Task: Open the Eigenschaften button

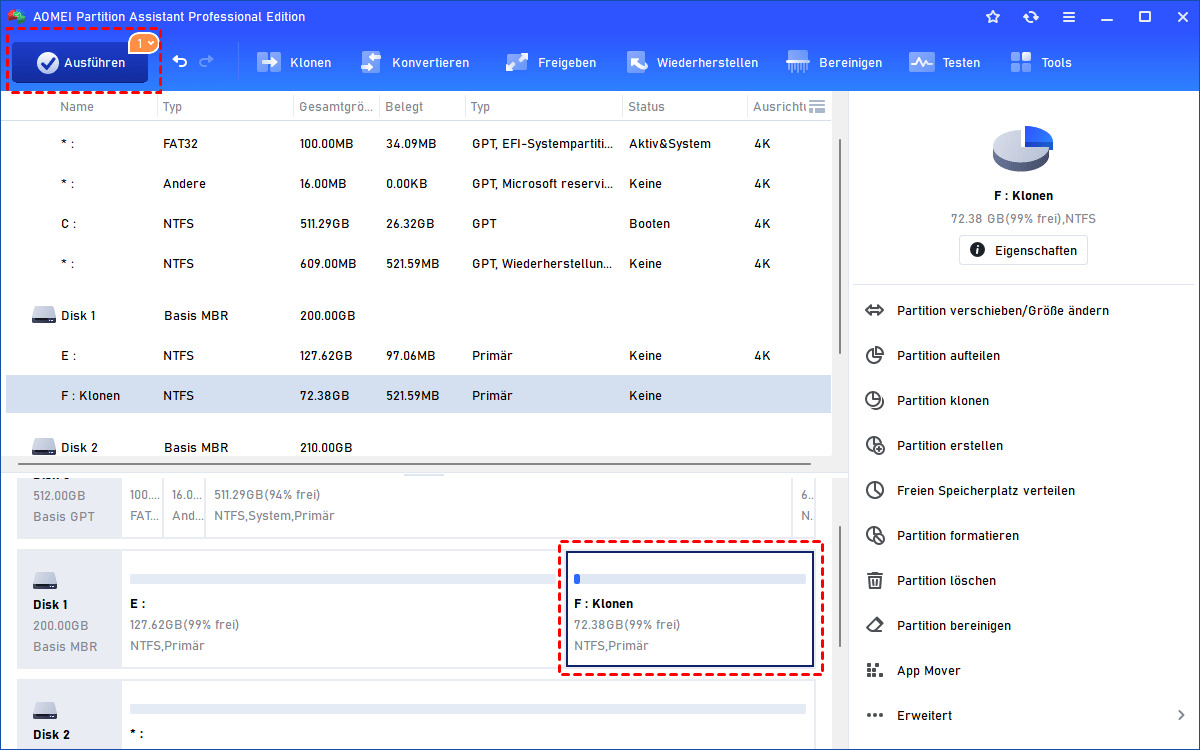Action: [1023, 250]
